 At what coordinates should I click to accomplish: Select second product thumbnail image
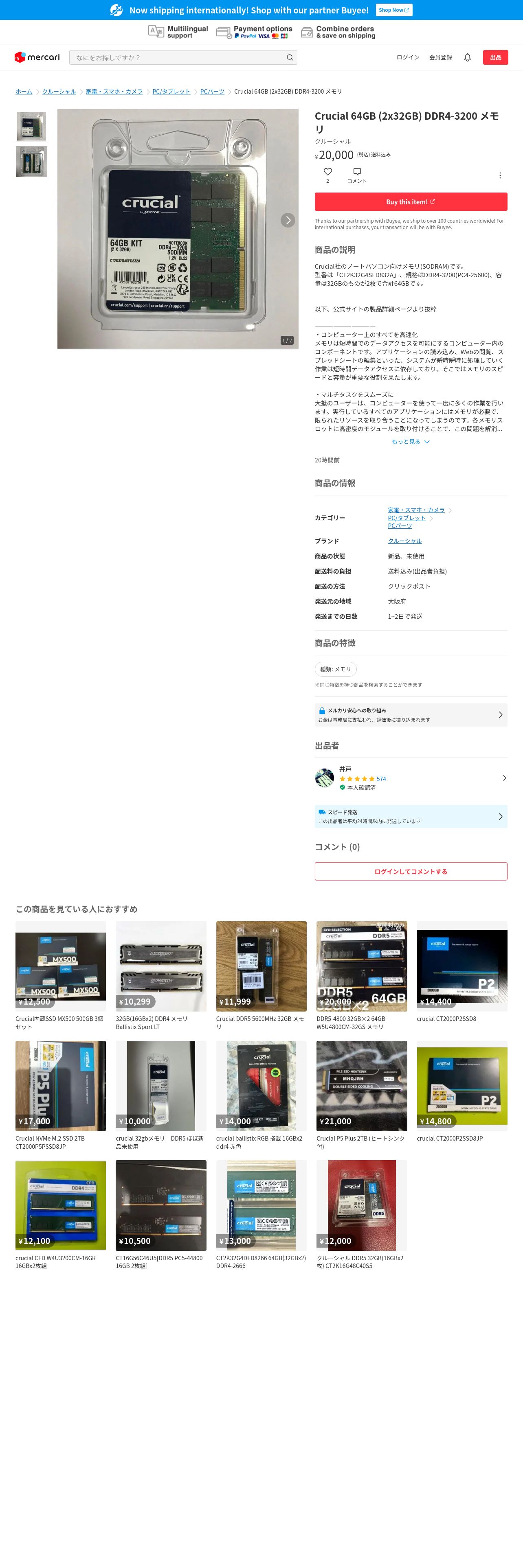point(32,161)
